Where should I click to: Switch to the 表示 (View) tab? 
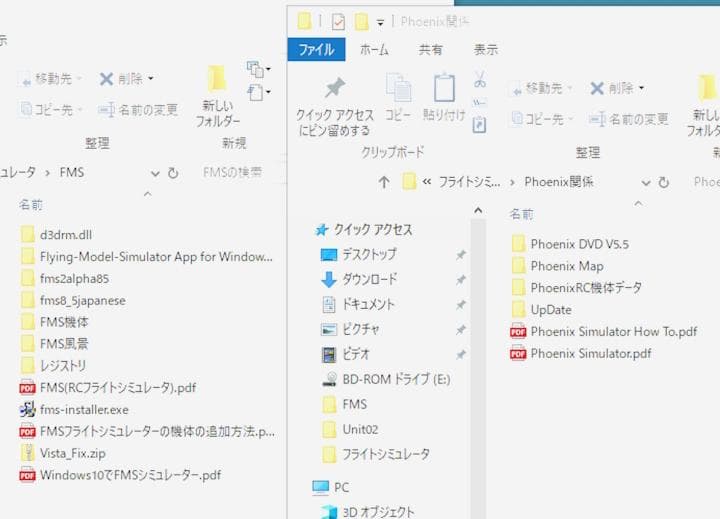(486, 50)
